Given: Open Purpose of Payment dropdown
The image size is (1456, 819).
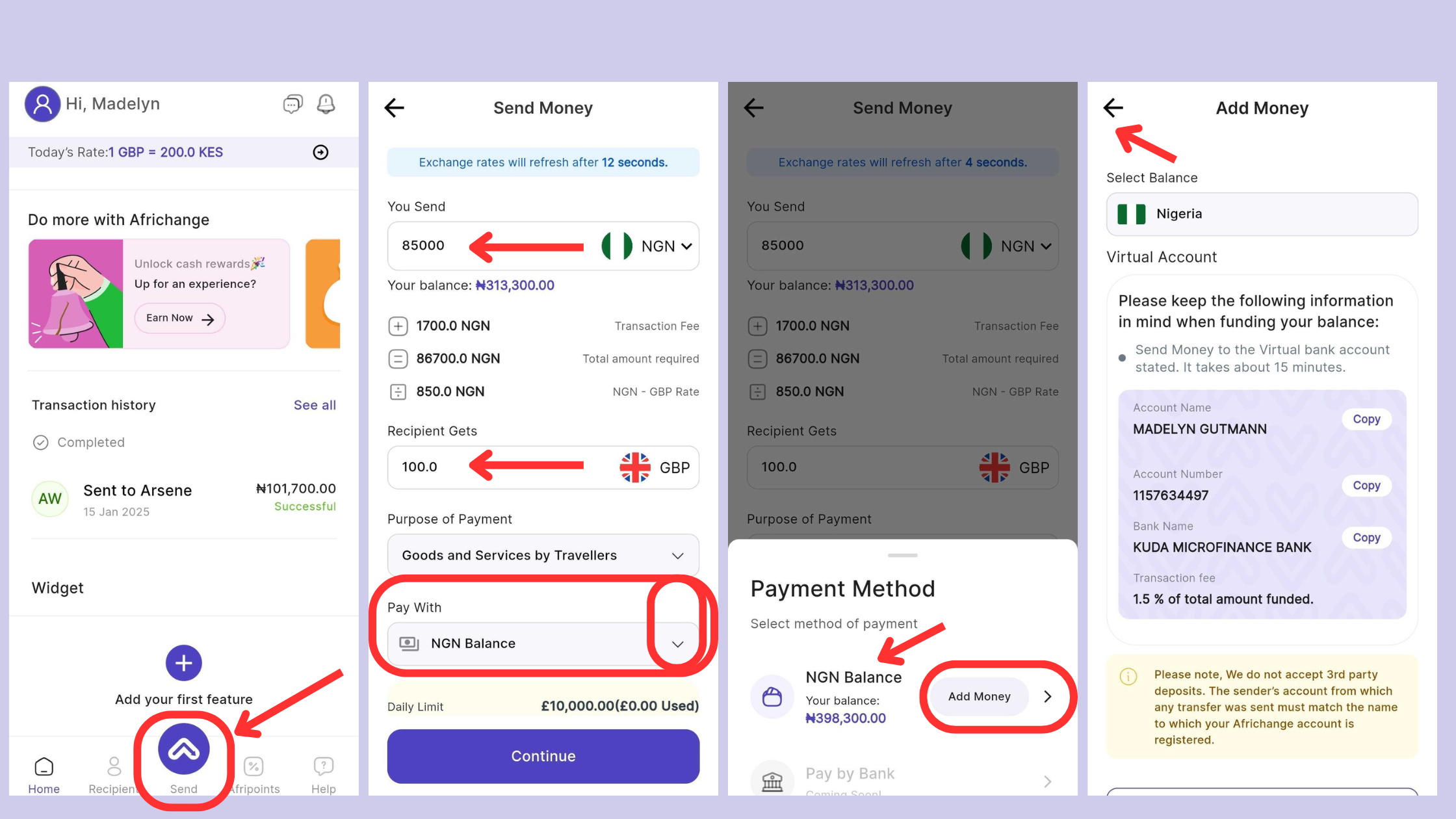Looking at the screenshot, I should tap(543, 555).
